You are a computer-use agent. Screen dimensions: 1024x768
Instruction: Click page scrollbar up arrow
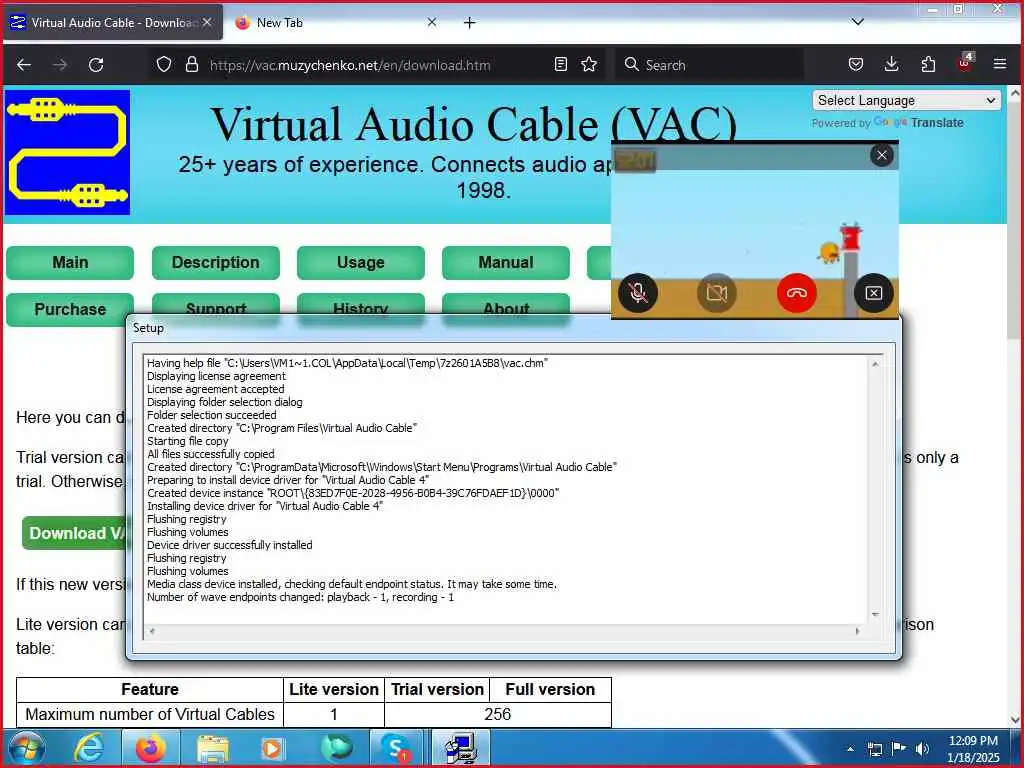(1015, 93)
